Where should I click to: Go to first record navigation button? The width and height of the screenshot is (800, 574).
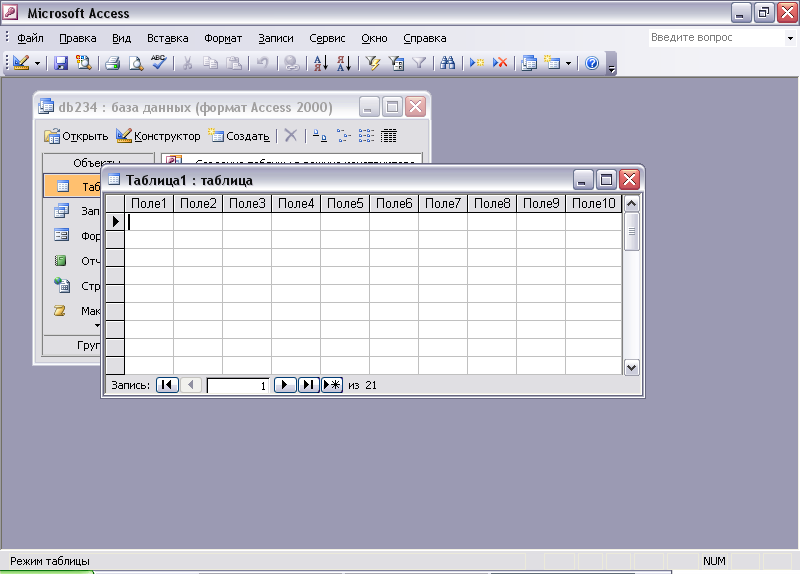[x=167, y=385]
